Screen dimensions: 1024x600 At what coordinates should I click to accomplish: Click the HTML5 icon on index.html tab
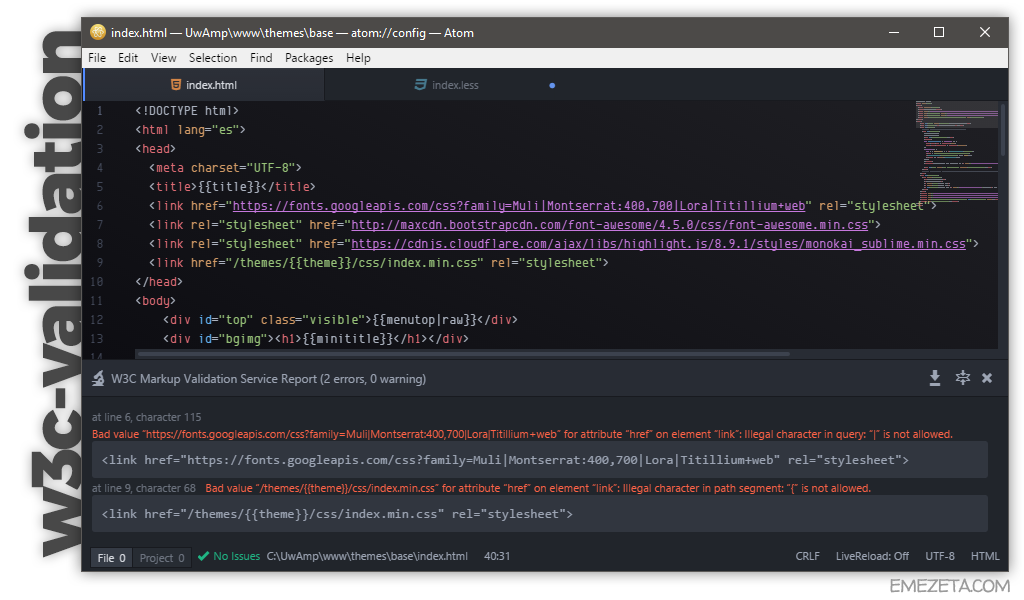click(x=176, y=85)
